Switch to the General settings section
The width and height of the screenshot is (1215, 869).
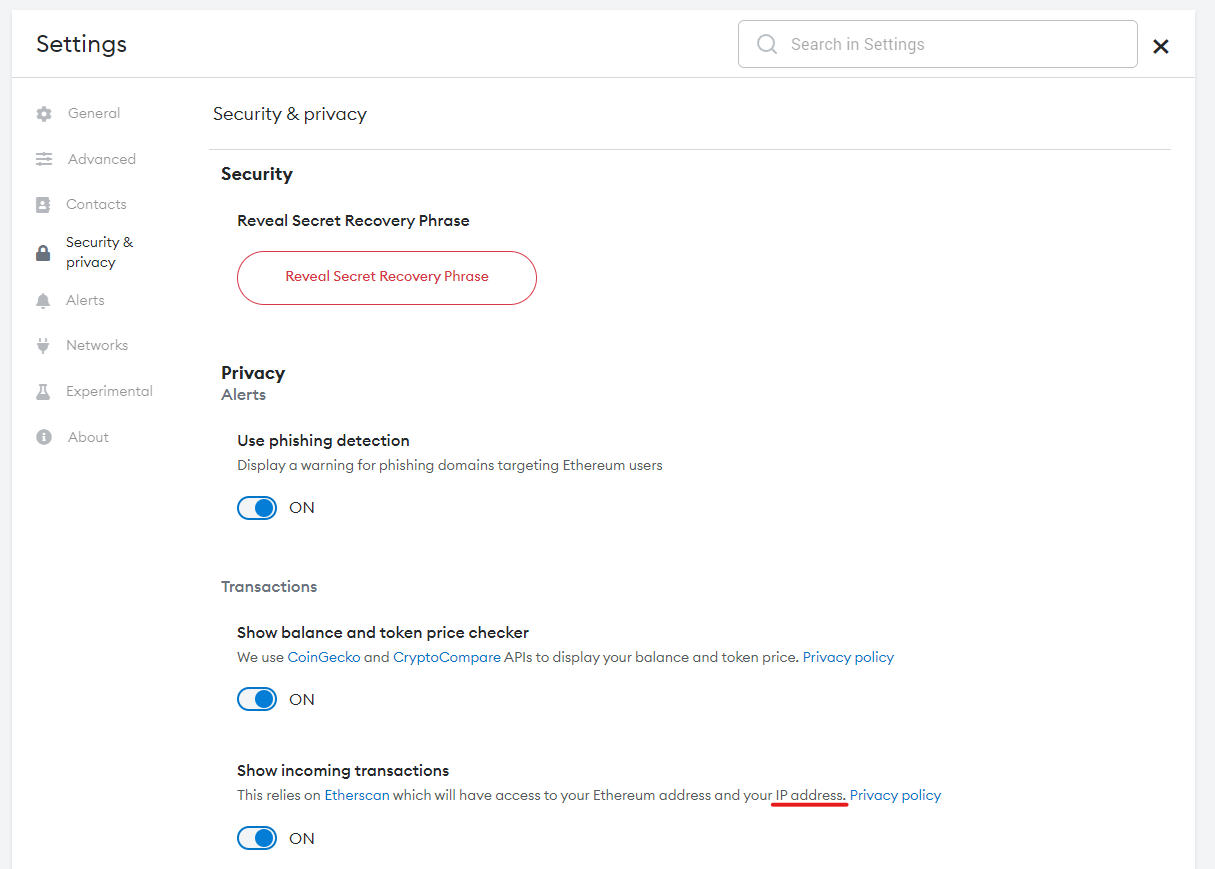pos(93,113)
